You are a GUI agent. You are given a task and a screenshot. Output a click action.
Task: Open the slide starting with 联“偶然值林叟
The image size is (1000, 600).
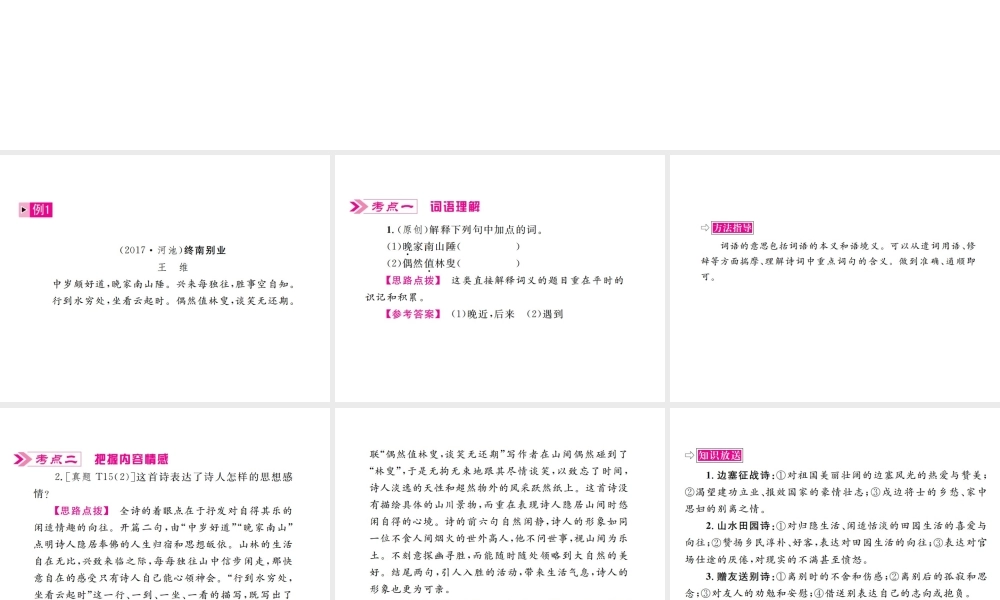499,504
